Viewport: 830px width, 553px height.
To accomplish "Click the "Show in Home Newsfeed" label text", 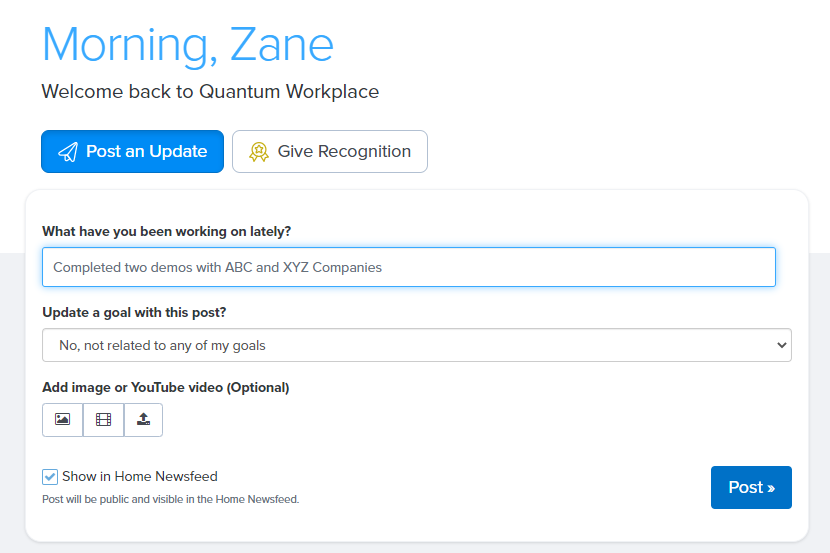I will point(139,477).
